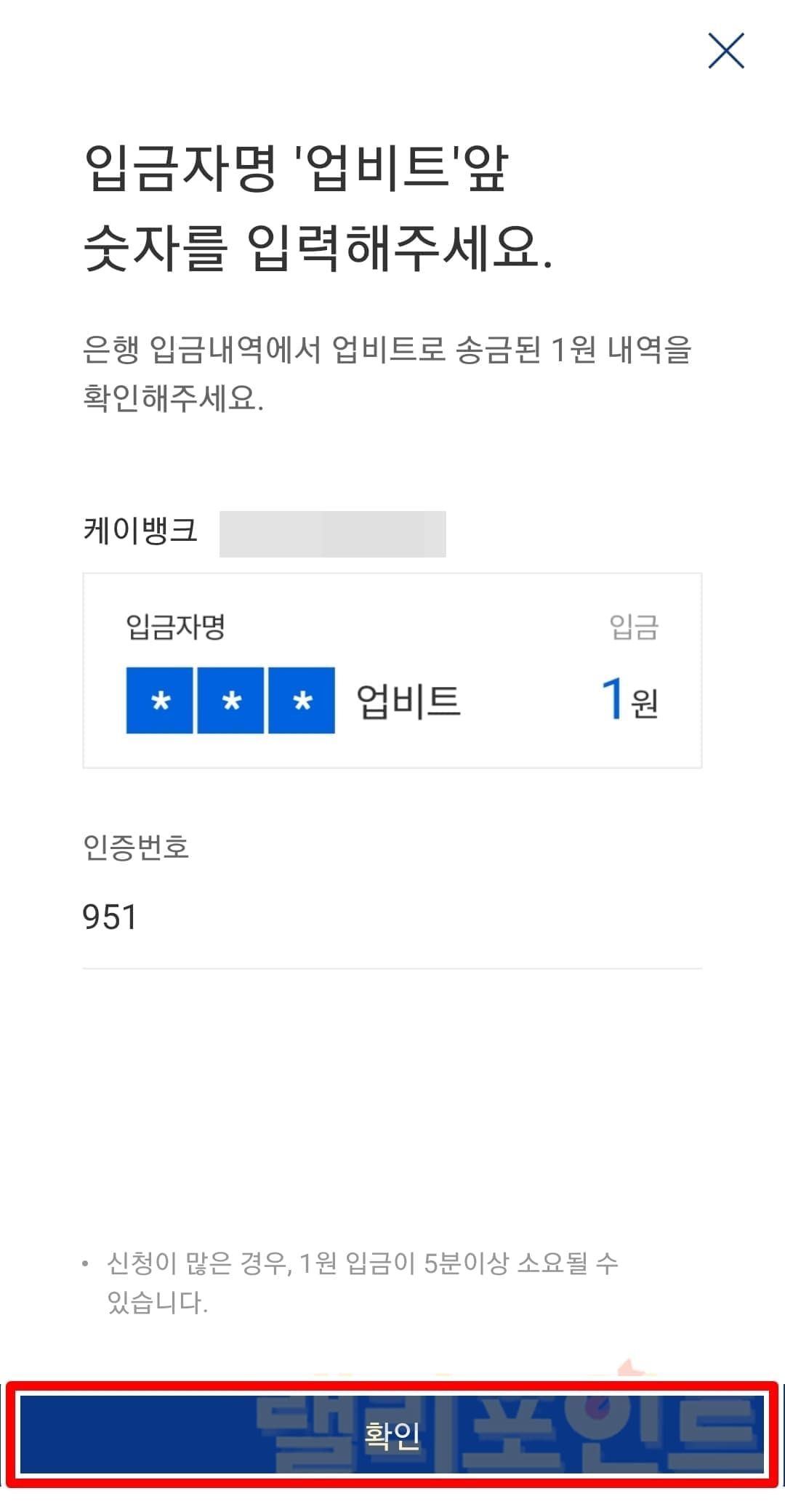Click the 은행 입금내역에서 description line
The image size is (785, 1512).
coord(387,350)
